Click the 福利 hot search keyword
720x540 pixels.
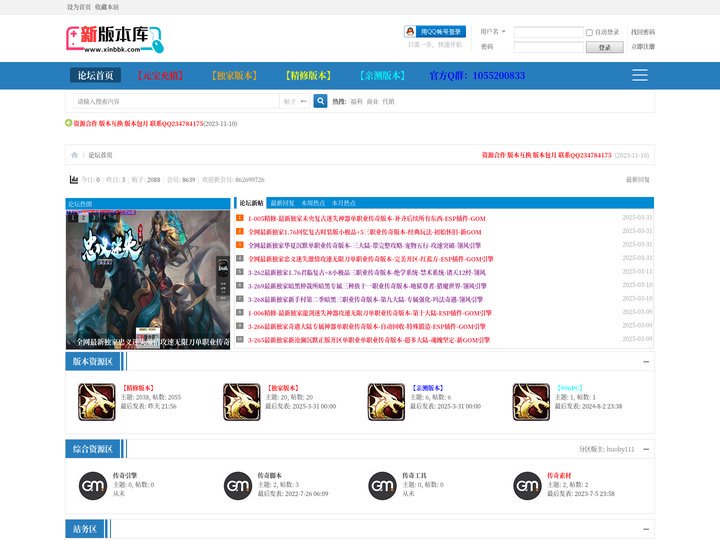356,101
